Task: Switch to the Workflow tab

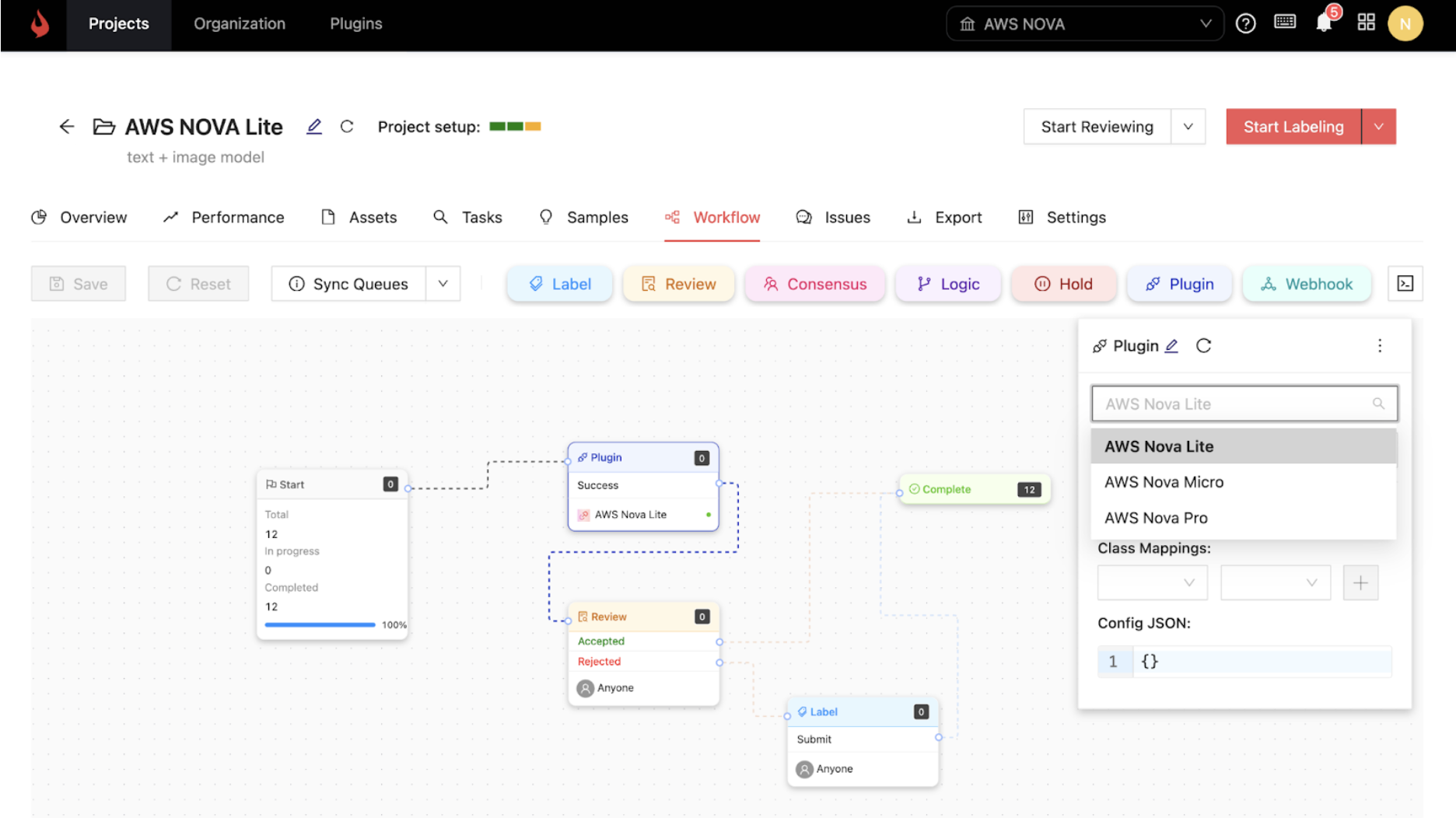Action: coord(712,218)
